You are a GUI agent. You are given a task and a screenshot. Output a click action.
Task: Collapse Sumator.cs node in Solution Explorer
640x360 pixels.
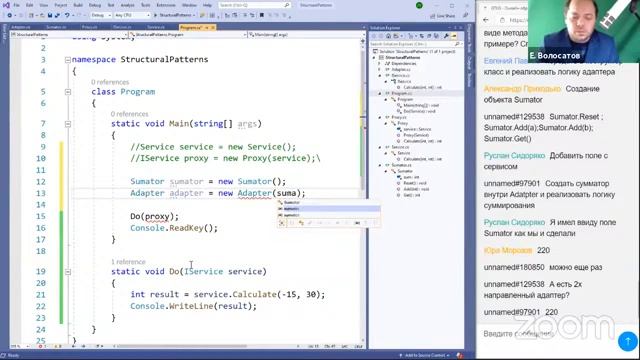[x=380, y=165]
